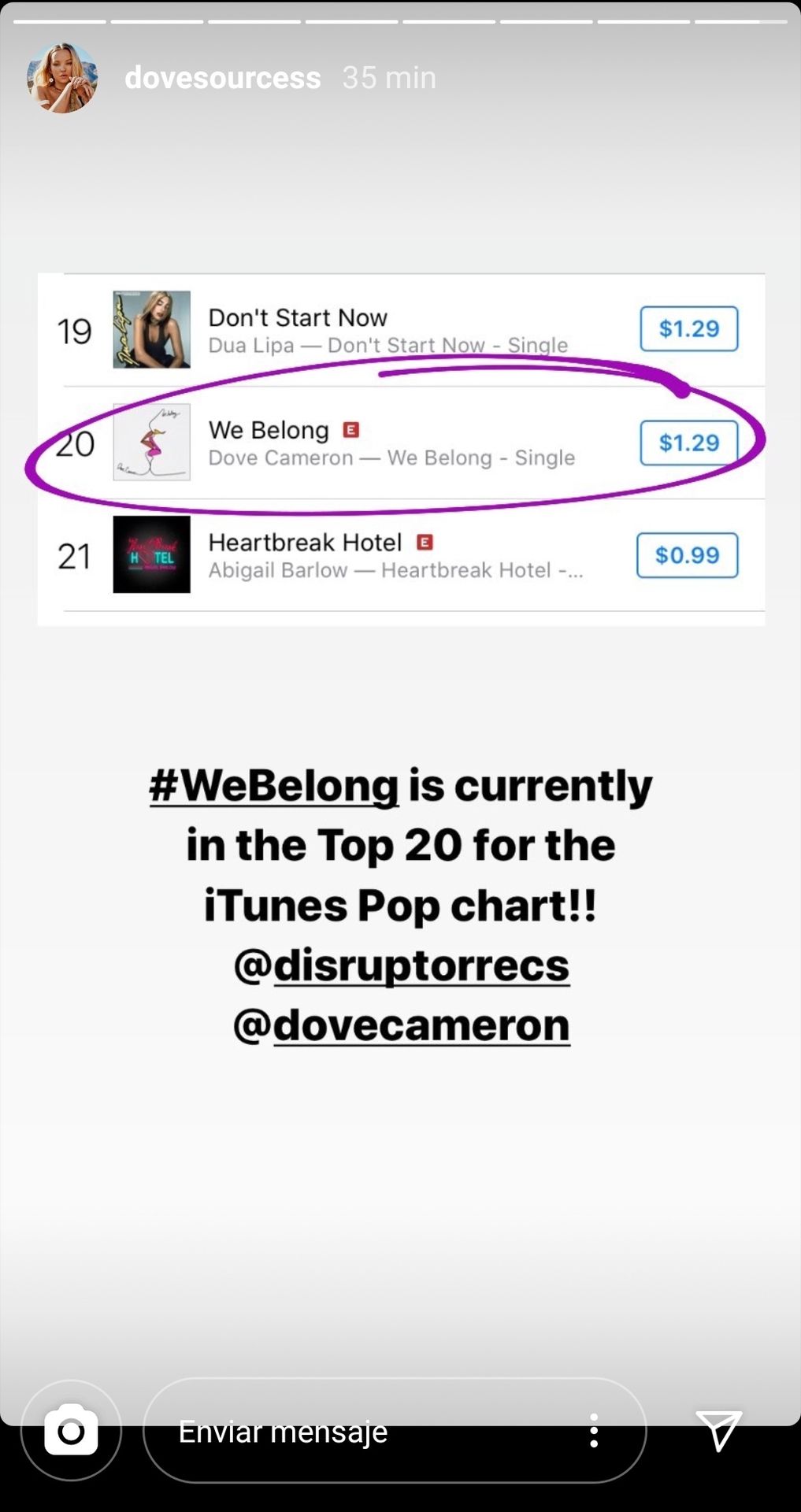801x1512 pixels.
Task: Tap the Don't Start Now song title
Action: point(298,317)
